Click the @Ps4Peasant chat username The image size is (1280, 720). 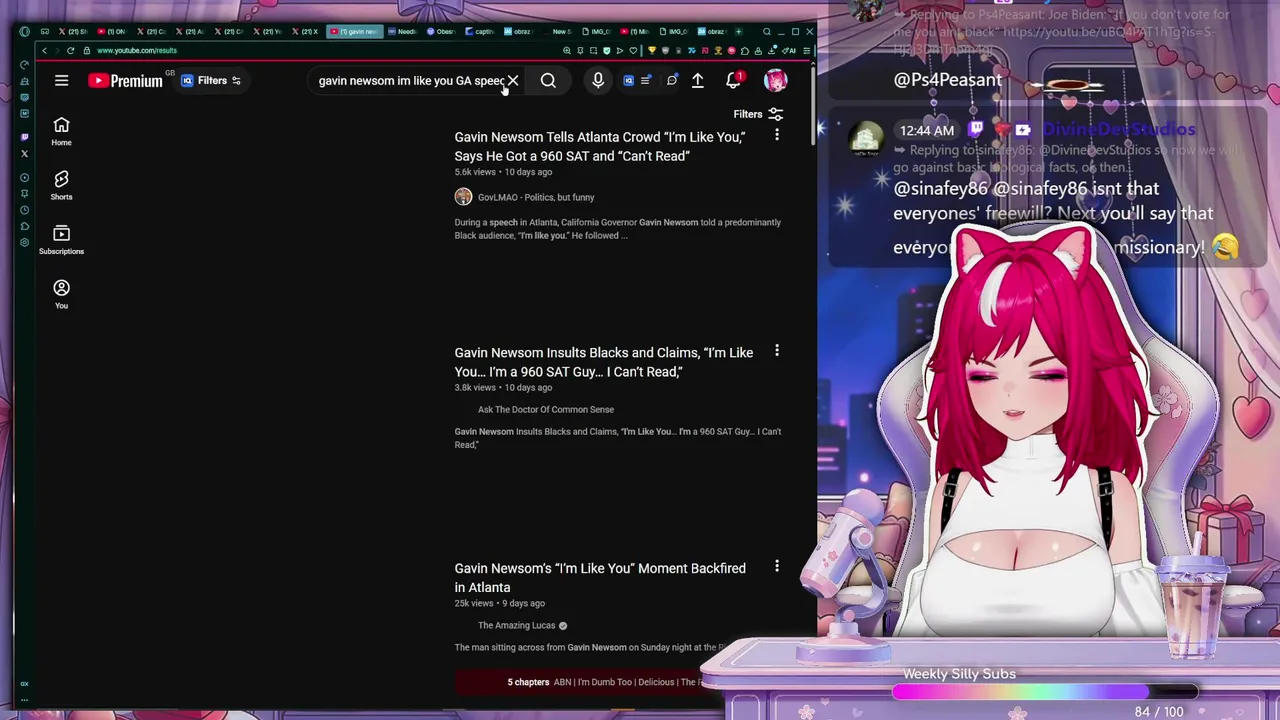[x=947, y=80]
